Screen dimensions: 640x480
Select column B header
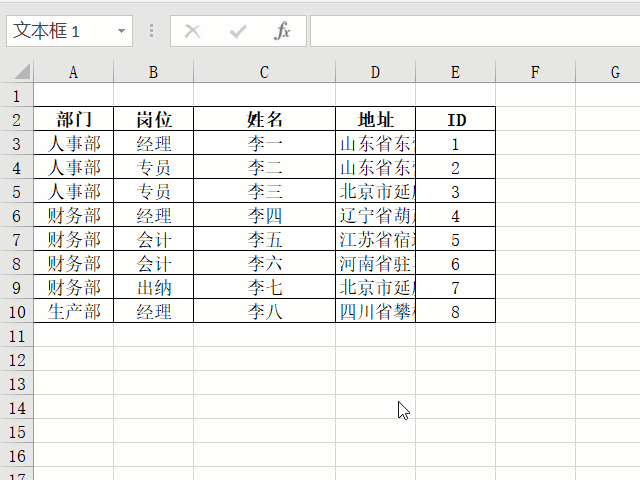pyautogui.click(x=153, y=72)
